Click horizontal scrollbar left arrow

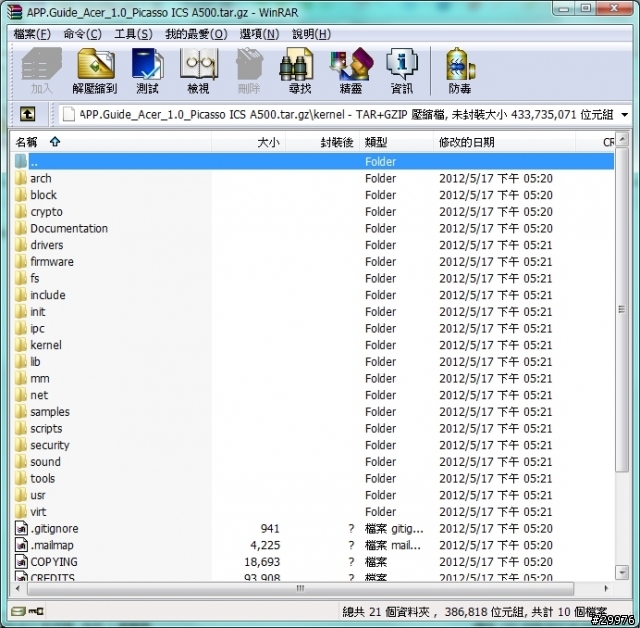[18, 588]
